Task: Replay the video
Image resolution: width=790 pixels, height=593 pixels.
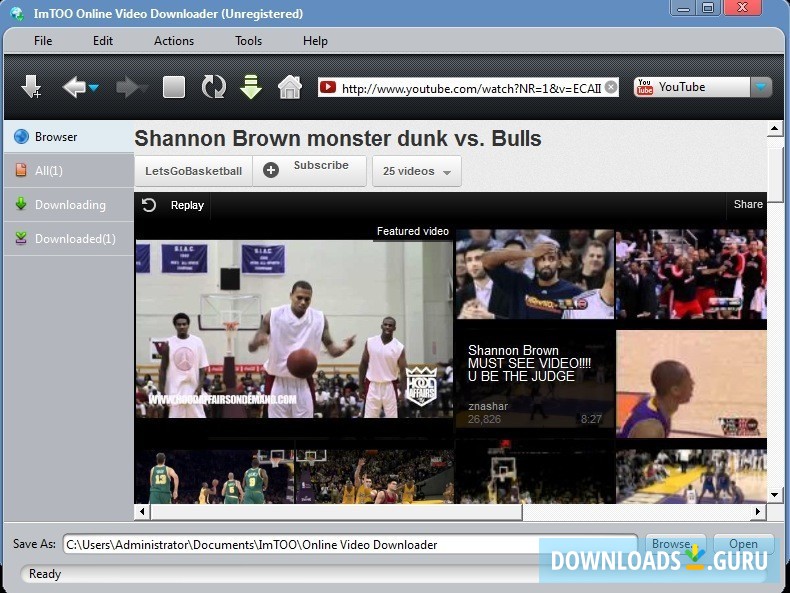Action: (173, 205)
